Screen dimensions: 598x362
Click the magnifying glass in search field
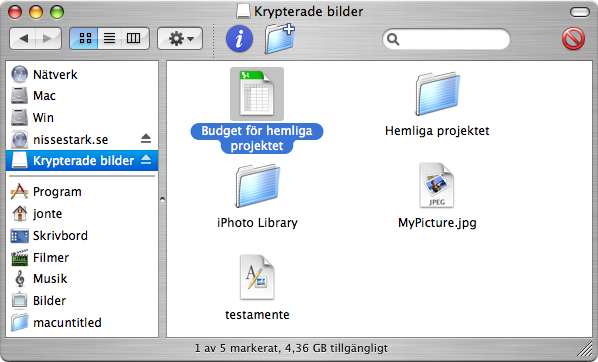[x=393, y=39]
